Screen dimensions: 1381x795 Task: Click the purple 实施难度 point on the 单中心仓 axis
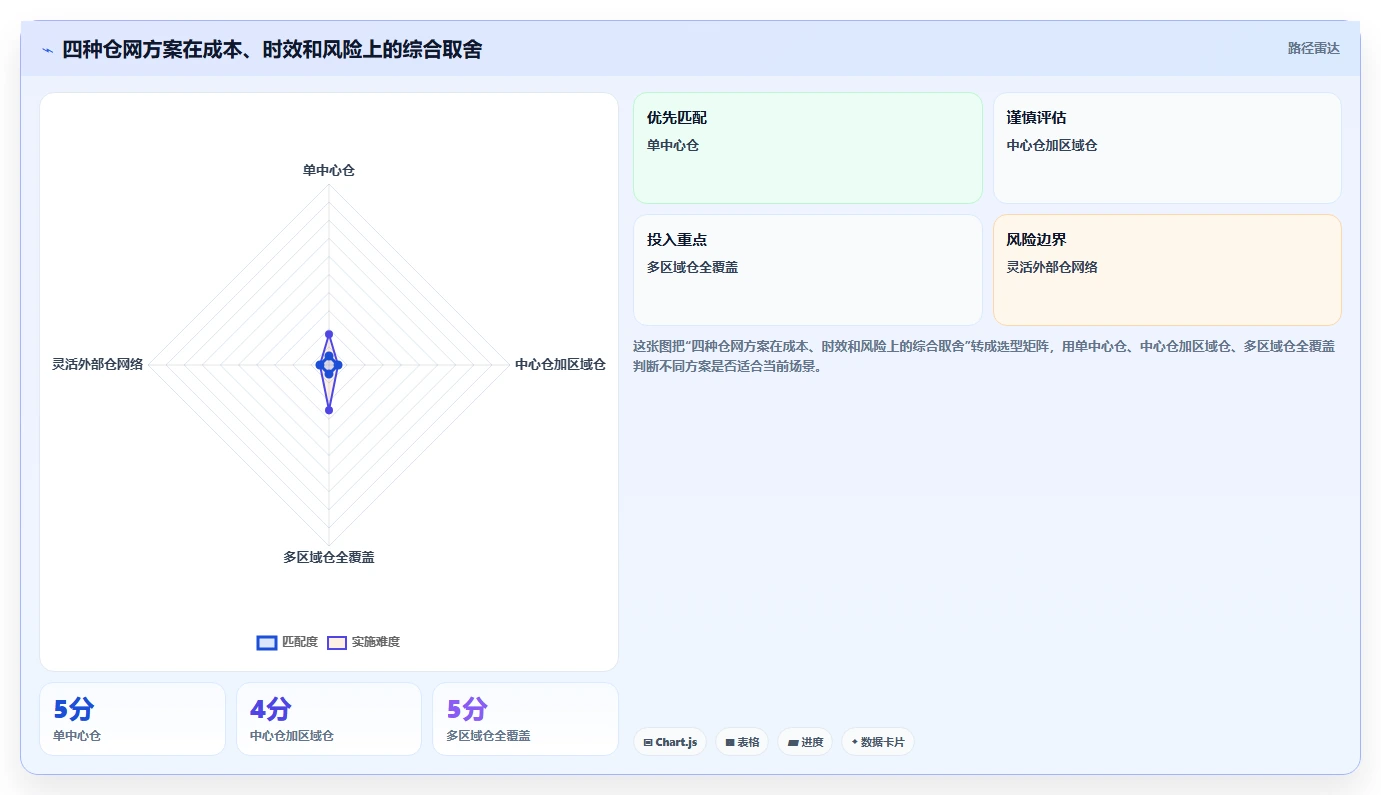pos(329,334)
